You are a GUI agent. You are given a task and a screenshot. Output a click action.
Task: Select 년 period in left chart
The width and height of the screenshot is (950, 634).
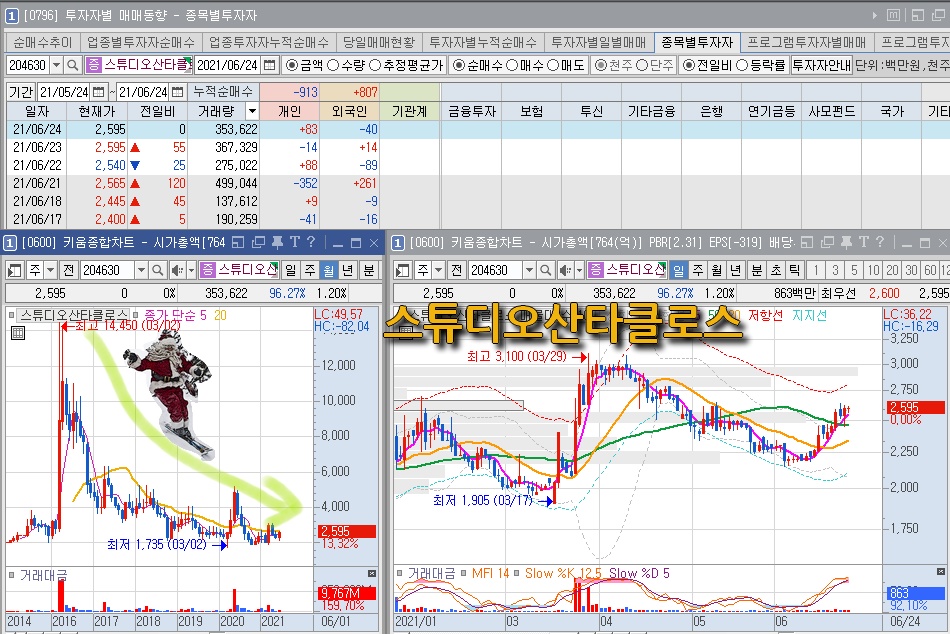(348, 270)
